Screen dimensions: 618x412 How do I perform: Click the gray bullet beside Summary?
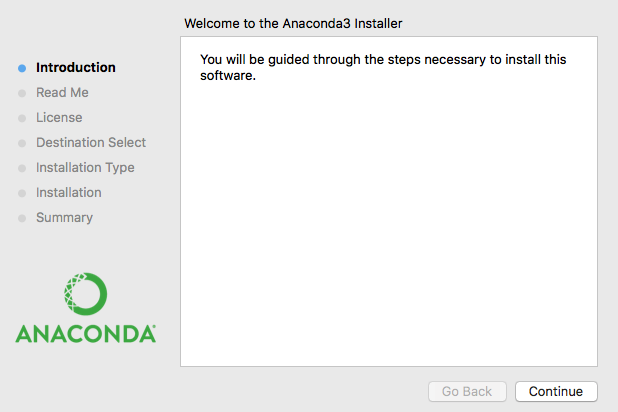[x=22, y=218]
